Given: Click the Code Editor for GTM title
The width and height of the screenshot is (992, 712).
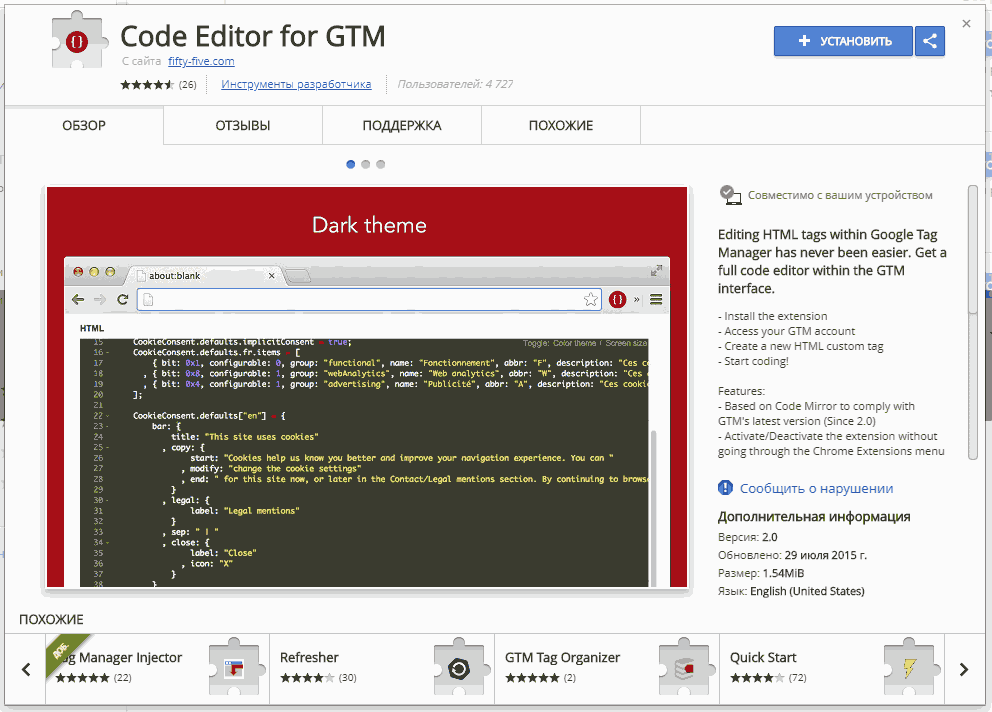Looking at the screenshot, I should coord(252,36).
